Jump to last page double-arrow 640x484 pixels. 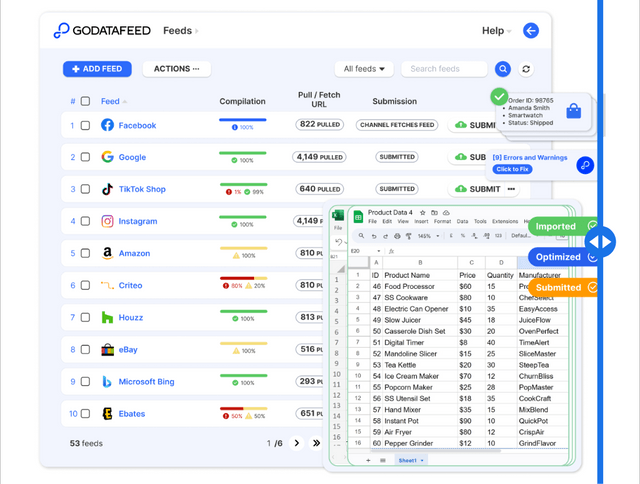pyautogui.click(x=316, y=443)
